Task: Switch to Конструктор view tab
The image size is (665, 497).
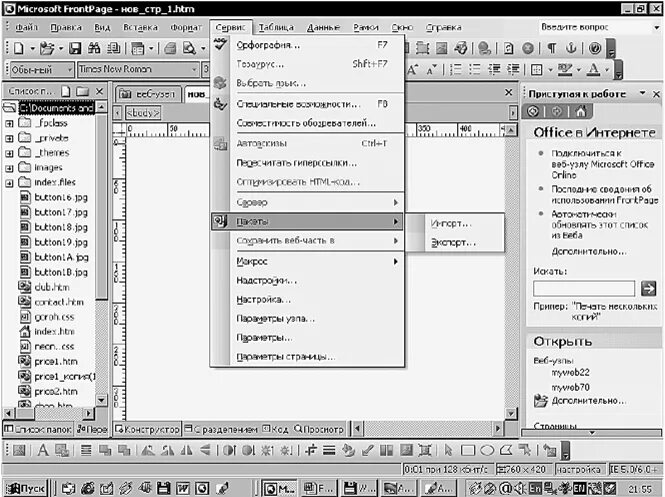Action: click(147, 429)
